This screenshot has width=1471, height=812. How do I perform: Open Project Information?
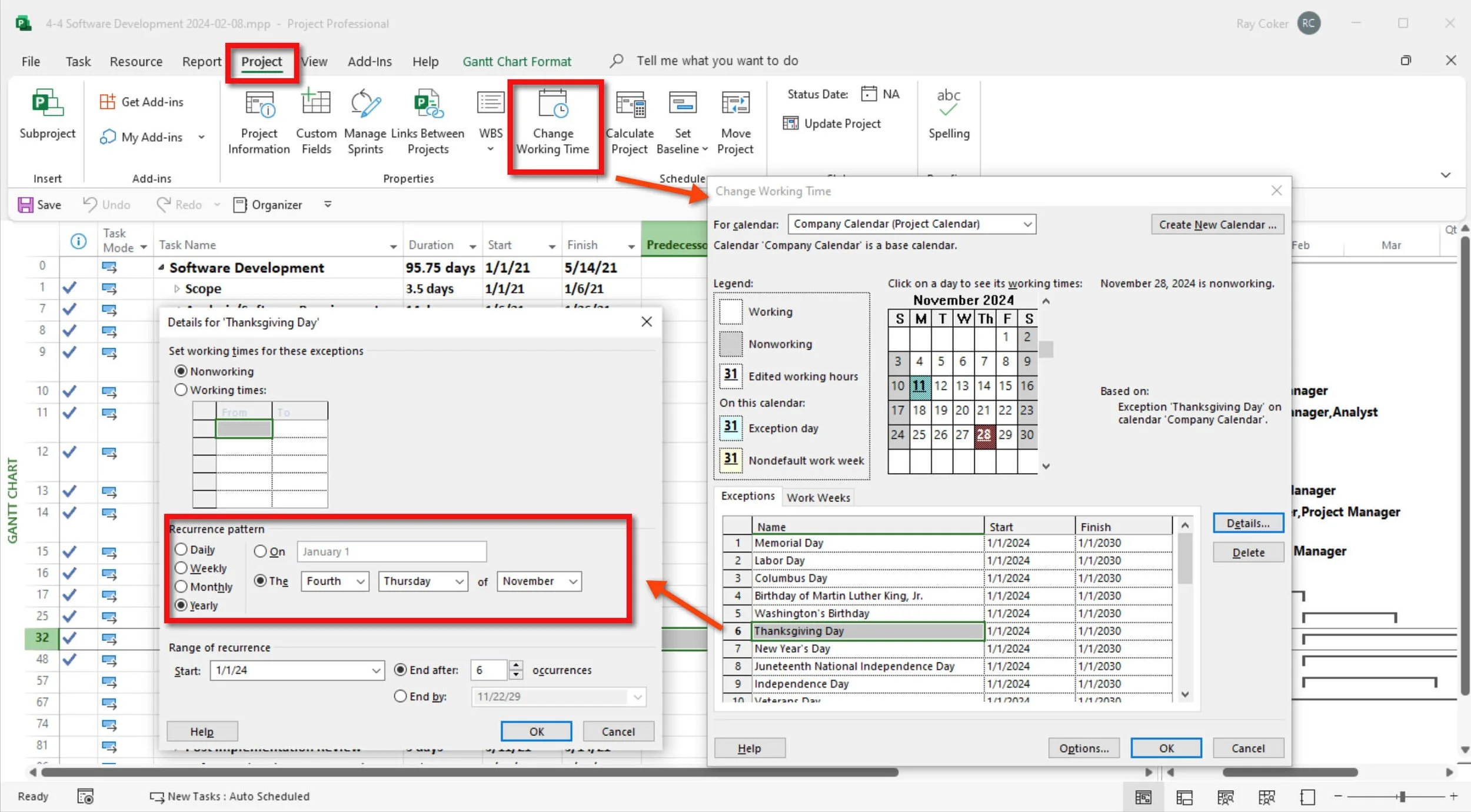pyautogui.click(x=259, y=122)
